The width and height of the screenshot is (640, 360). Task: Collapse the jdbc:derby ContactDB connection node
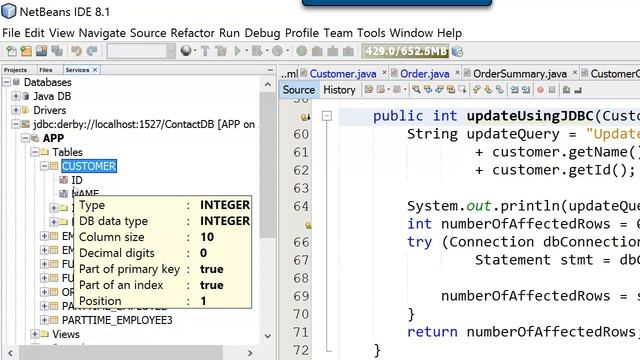16,124
